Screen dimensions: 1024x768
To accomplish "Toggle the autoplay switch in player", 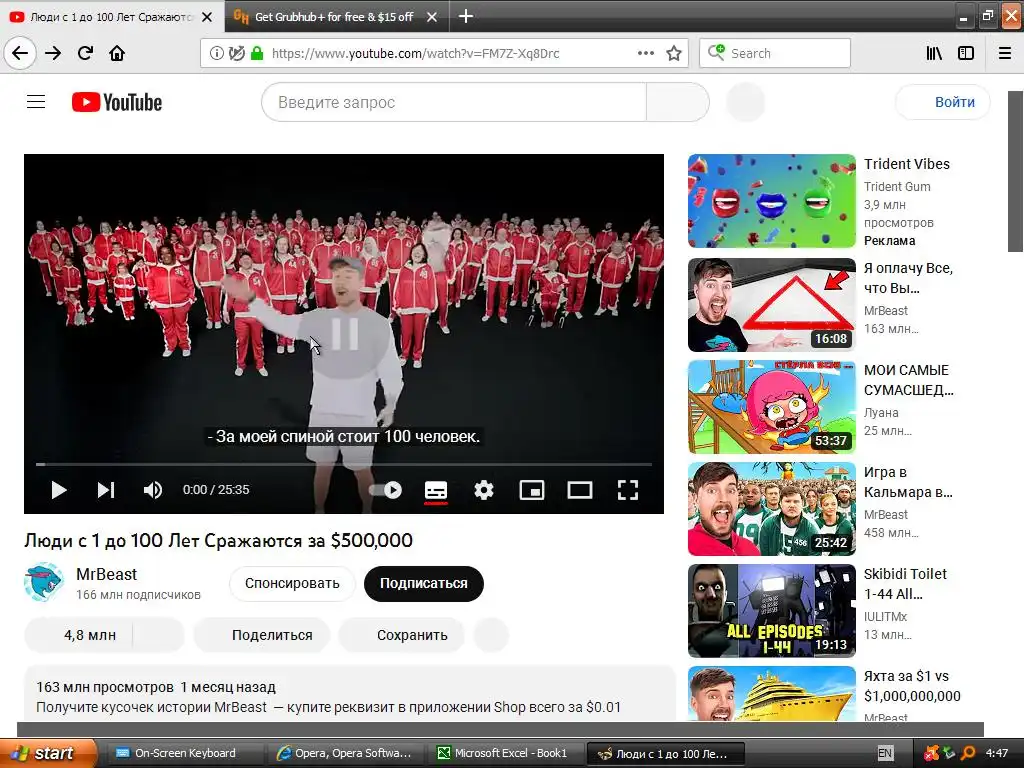I will 386,490.
